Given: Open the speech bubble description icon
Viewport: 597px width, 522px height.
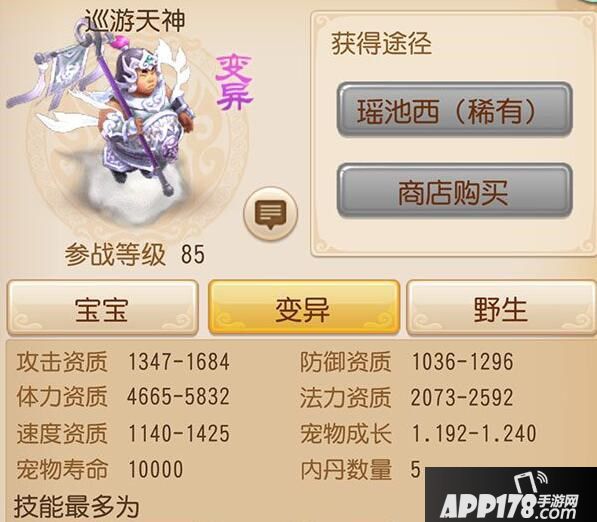Looking at the screenshot, I should pos(270,214).
